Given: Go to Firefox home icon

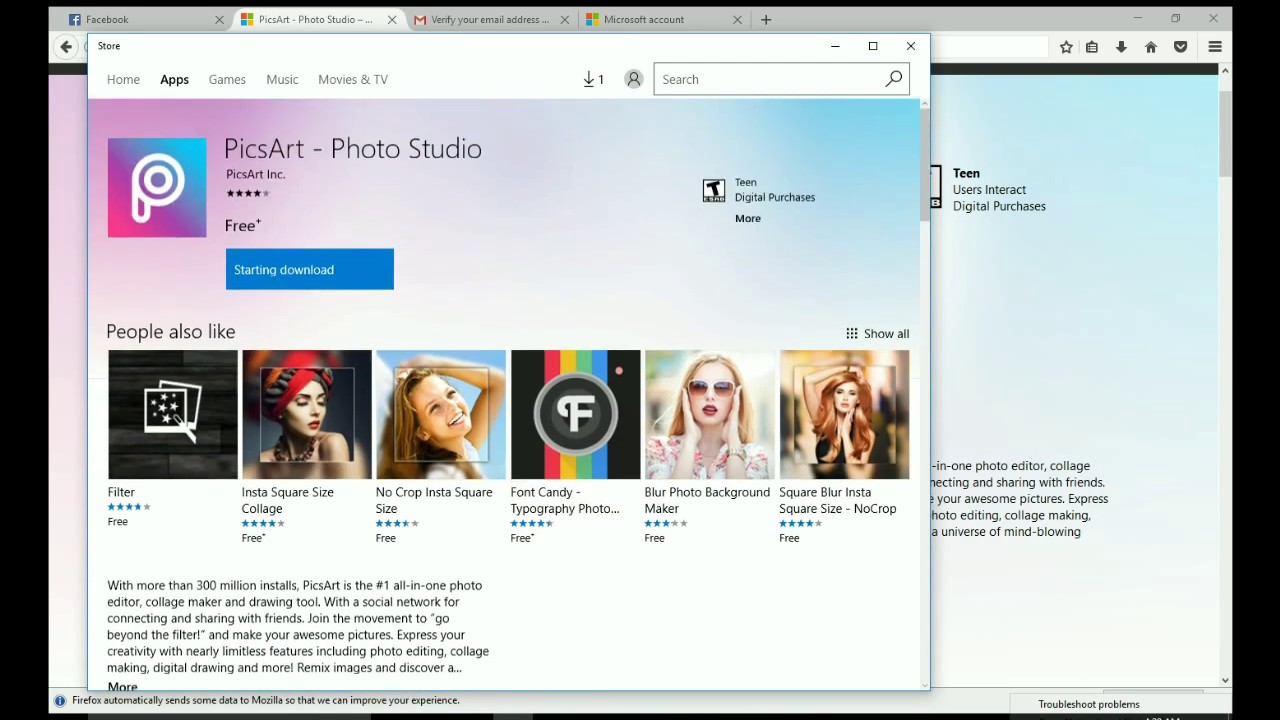Looking at the screenshot, I should tap(1151, 47).
